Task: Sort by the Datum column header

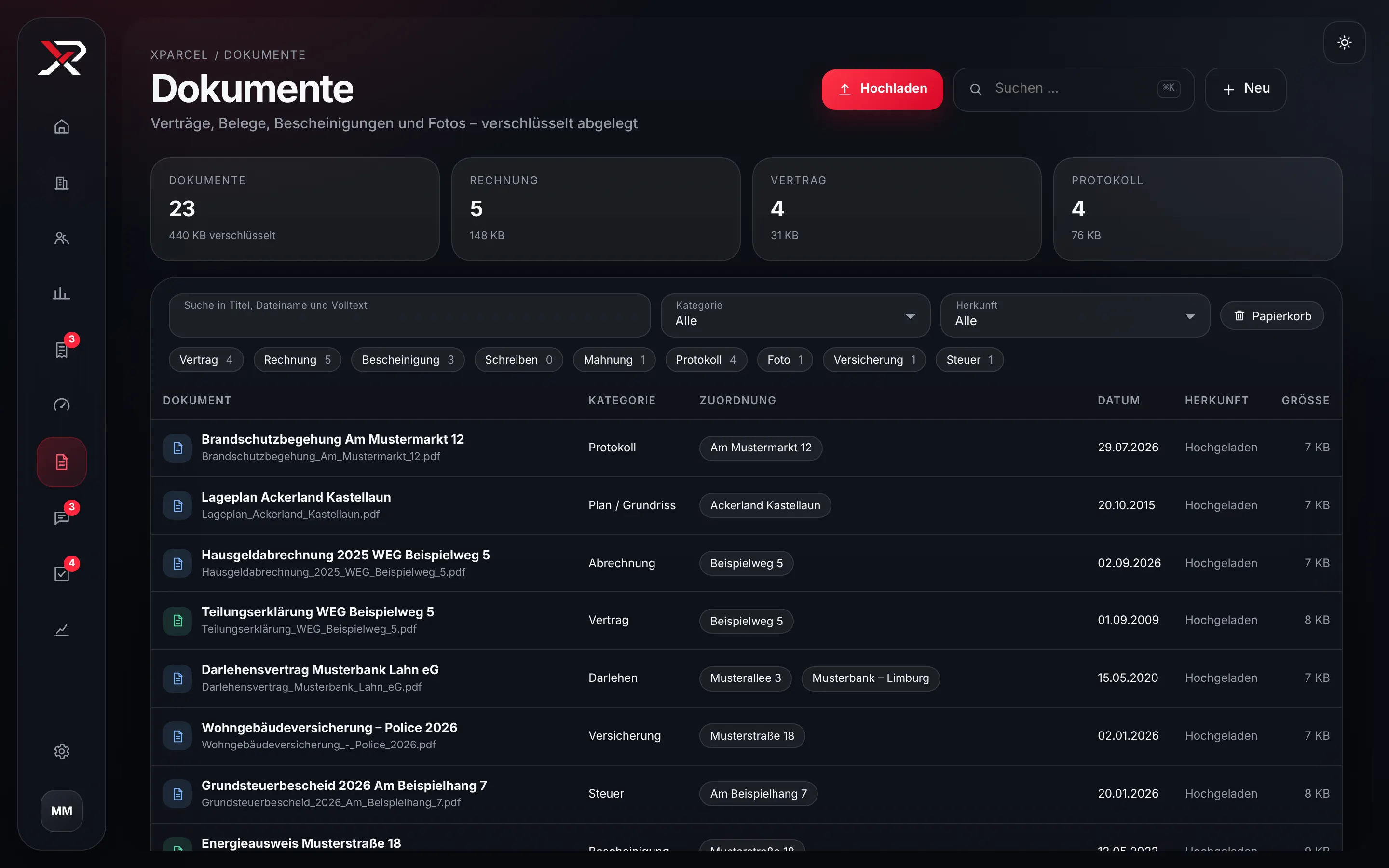Action: [x=1118, y=400]
